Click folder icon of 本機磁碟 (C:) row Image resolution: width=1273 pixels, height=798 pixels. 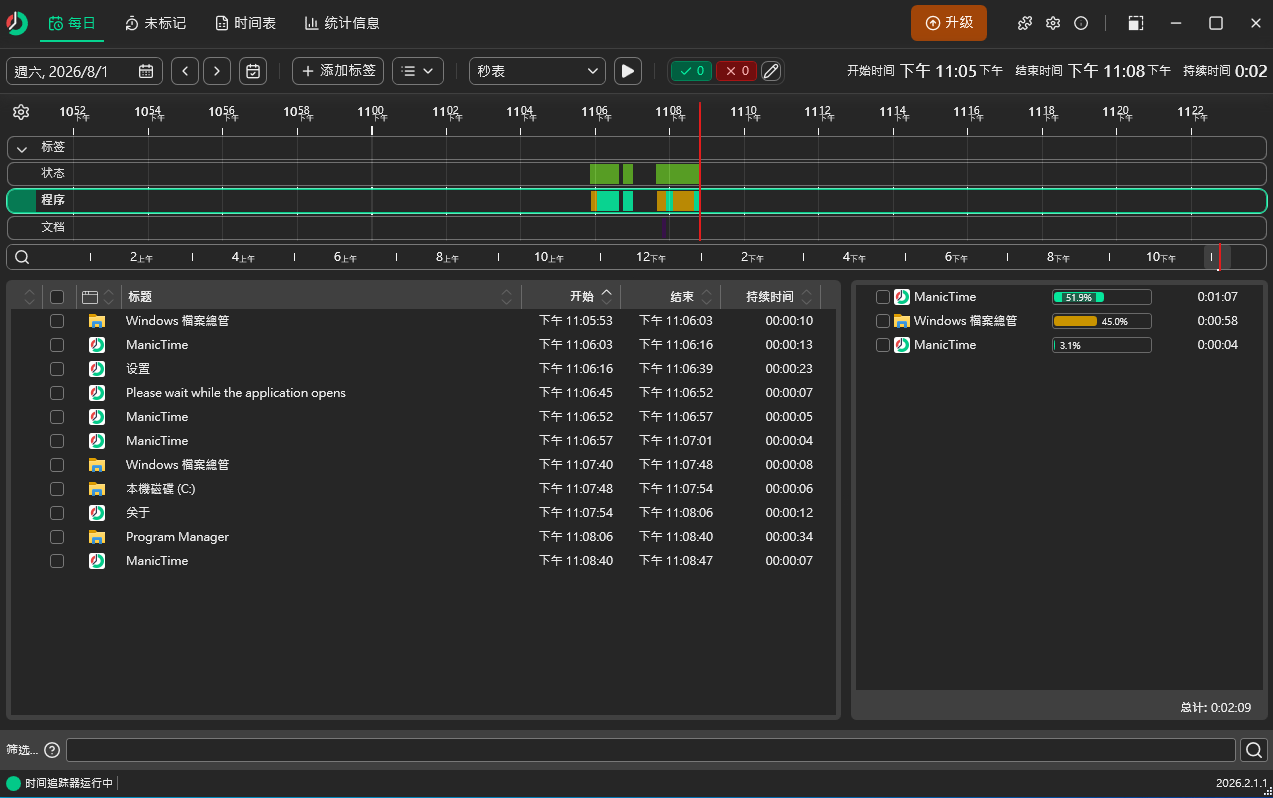[x=97, y=489]
